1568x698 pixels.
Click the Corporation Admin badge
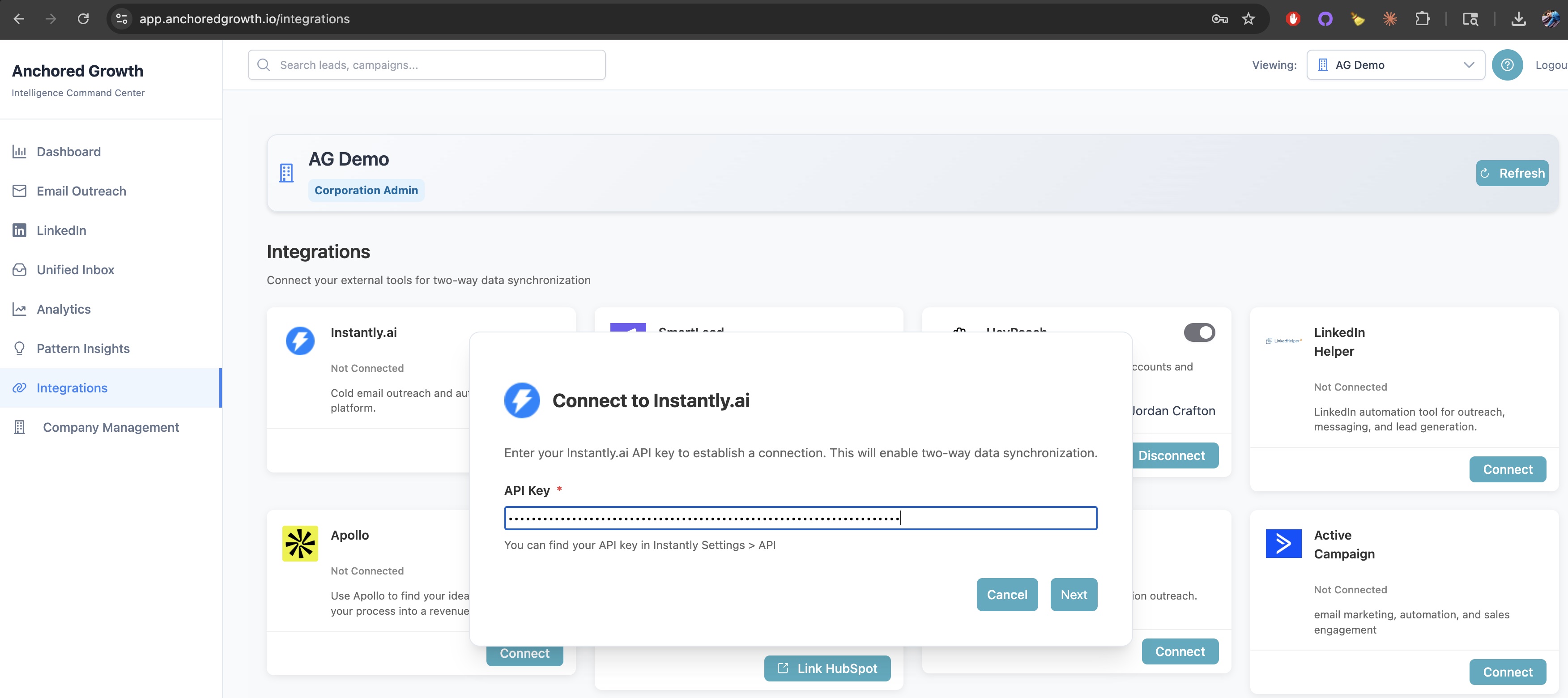pos(366,190)
